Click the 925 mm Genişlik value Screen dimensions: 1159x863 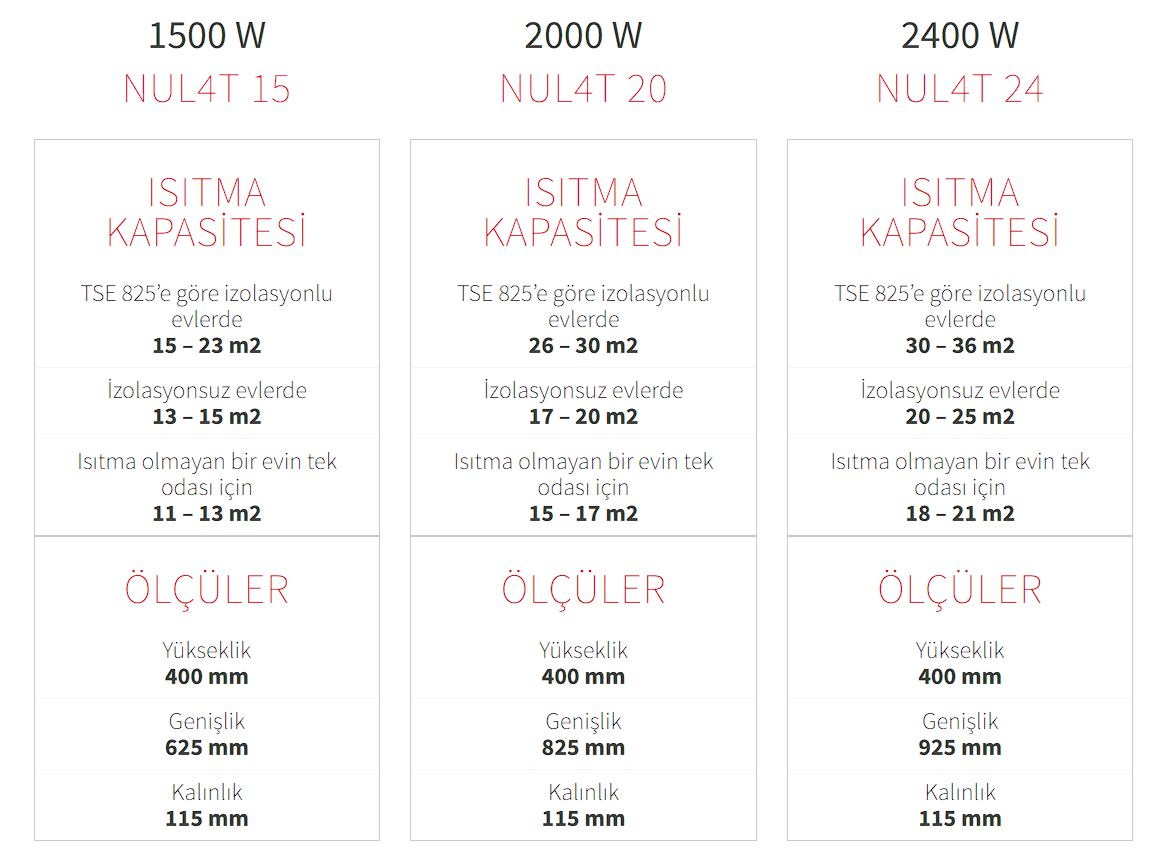point(960,748)
